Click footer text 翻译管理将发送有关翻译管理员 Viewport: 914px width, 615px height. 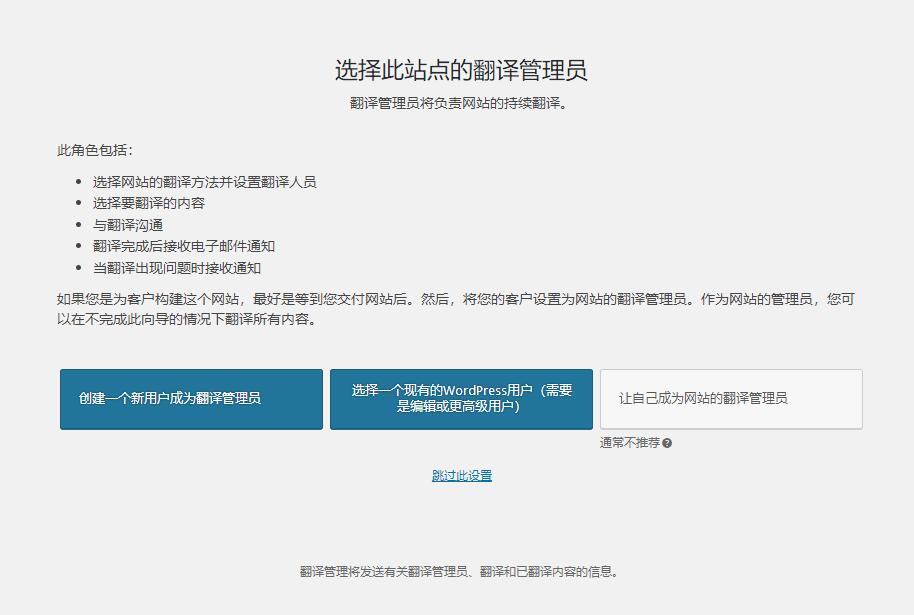[459, 572]
